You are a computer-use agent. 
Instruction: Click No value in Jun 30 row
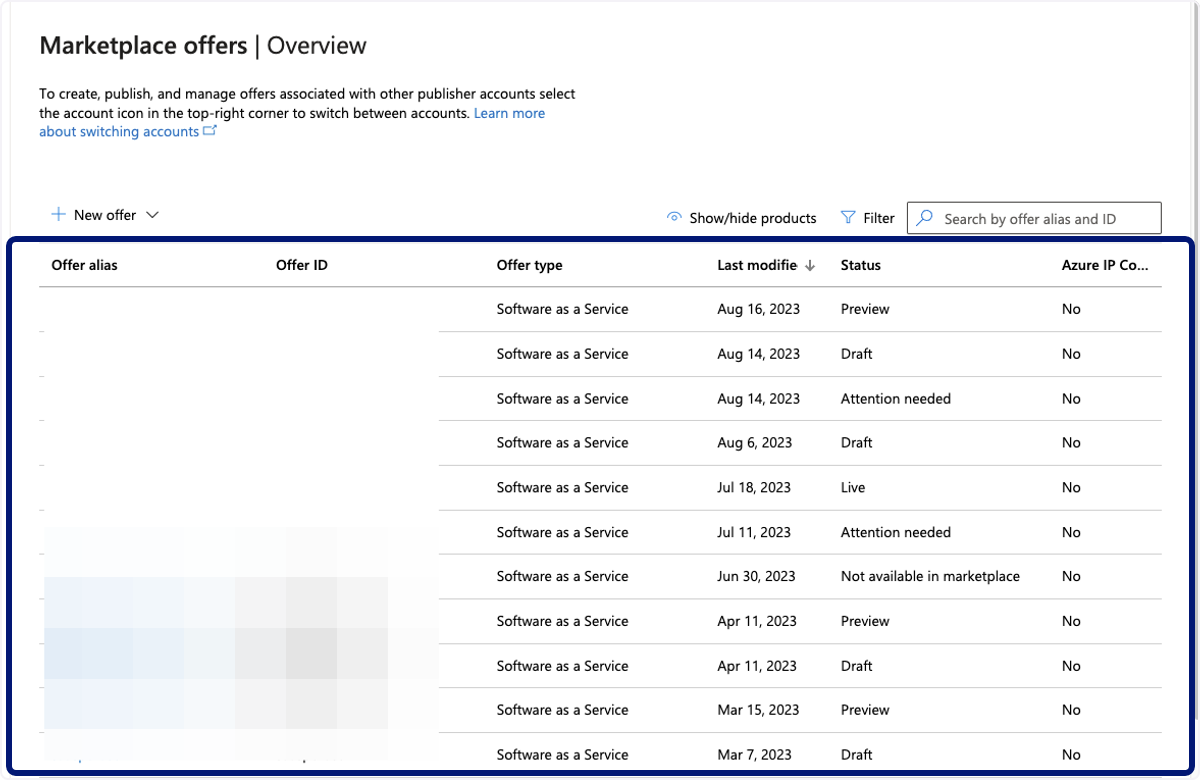(x=1071, y=576)
